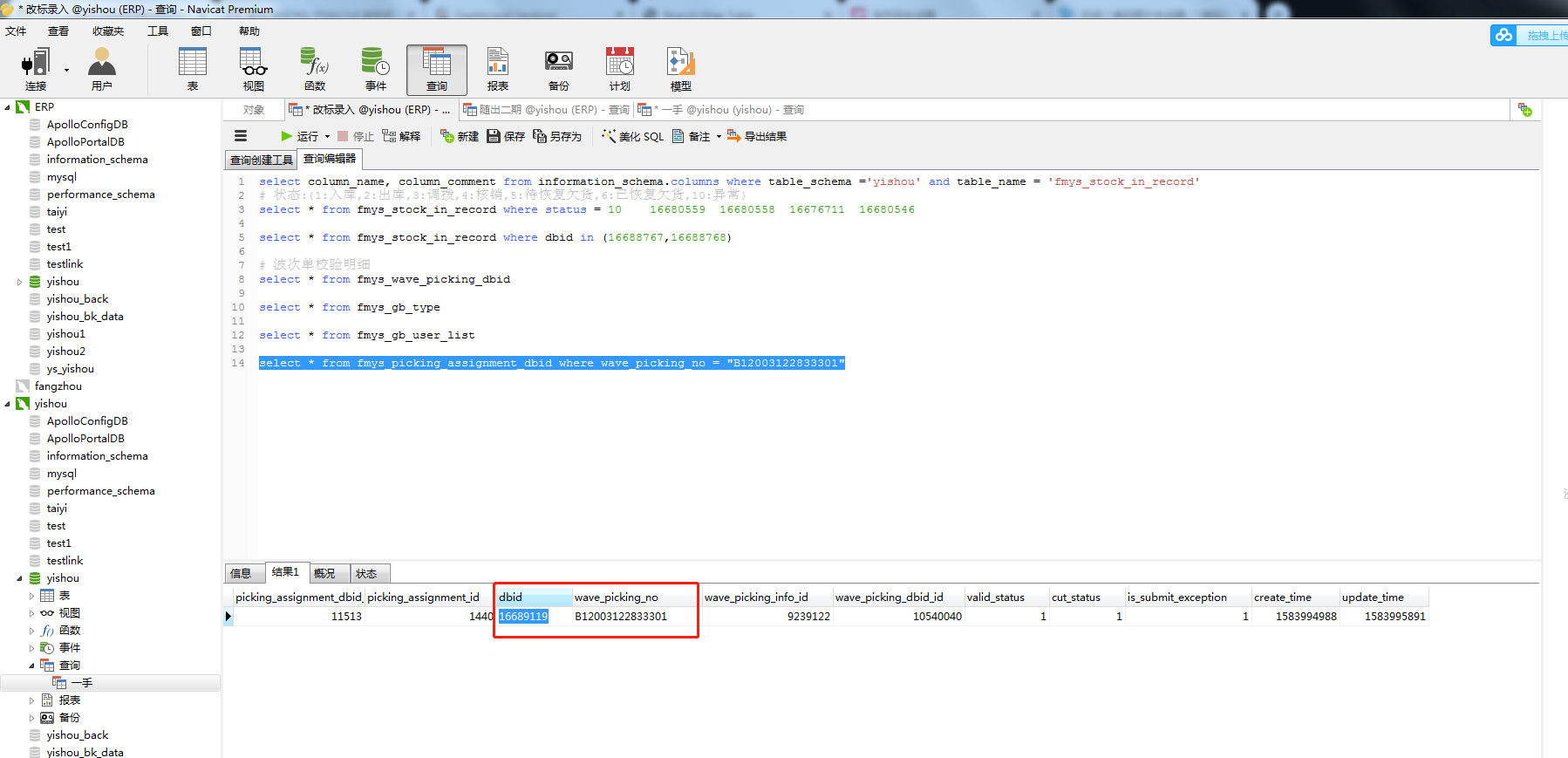Collapse the ERP connection tree node

pos(8,107)
